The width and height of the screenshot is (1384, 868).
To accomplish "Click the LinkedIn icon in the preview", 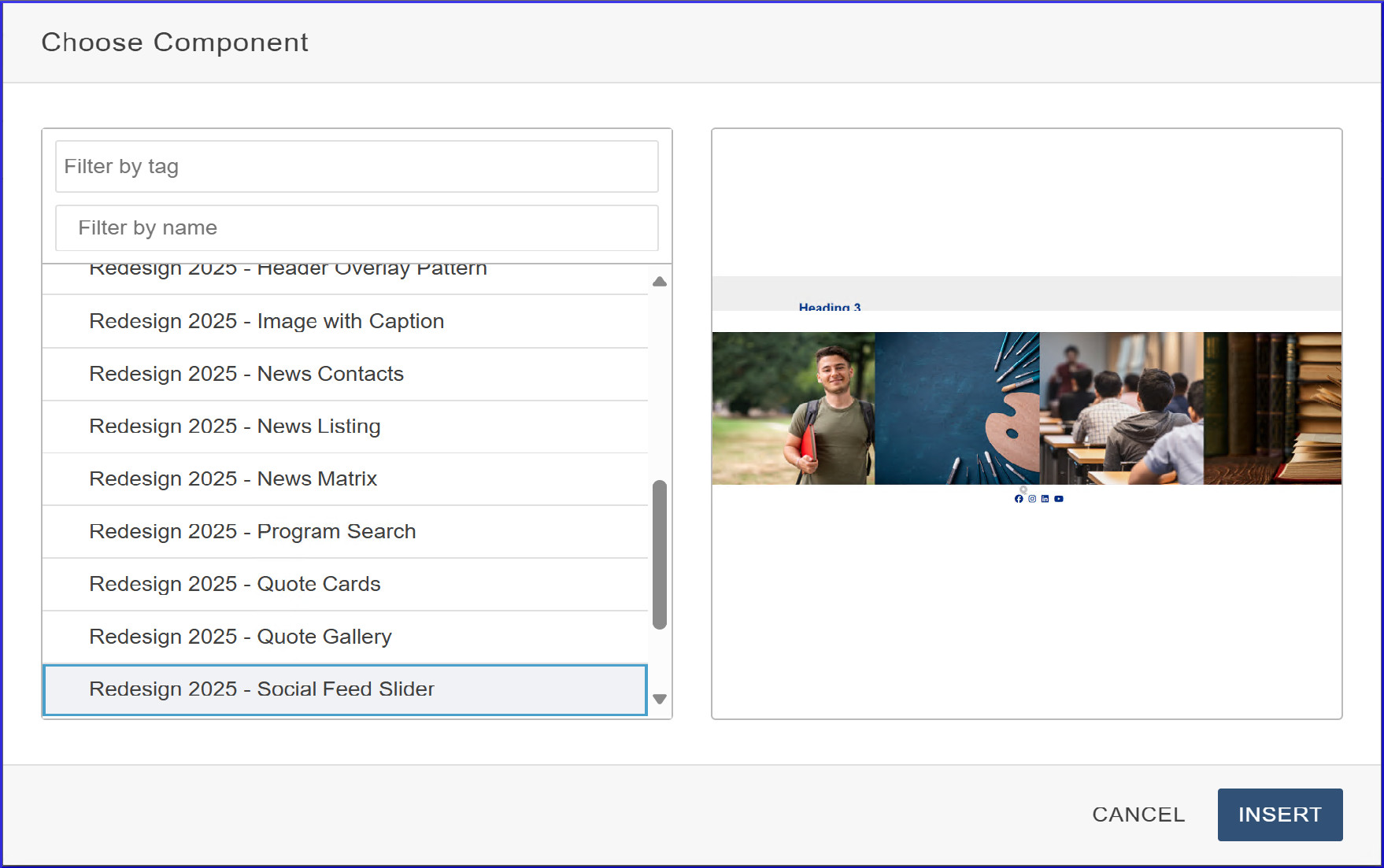I will 1045,499.
